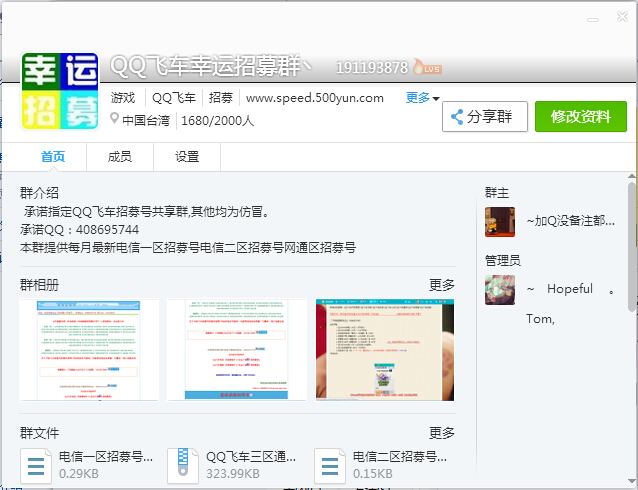The width and height of the screenshot is (638, 490).
Task: Click the 游戏 category tag
Action: 123,98
